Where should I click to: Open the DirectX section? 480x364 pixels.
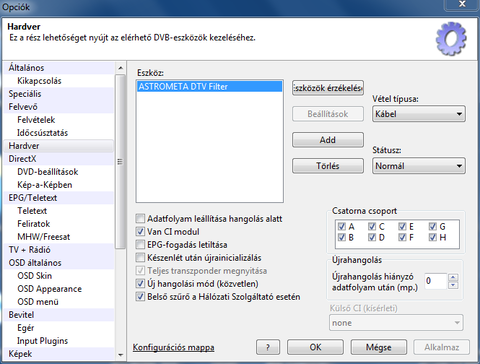(x=58, y=159)
